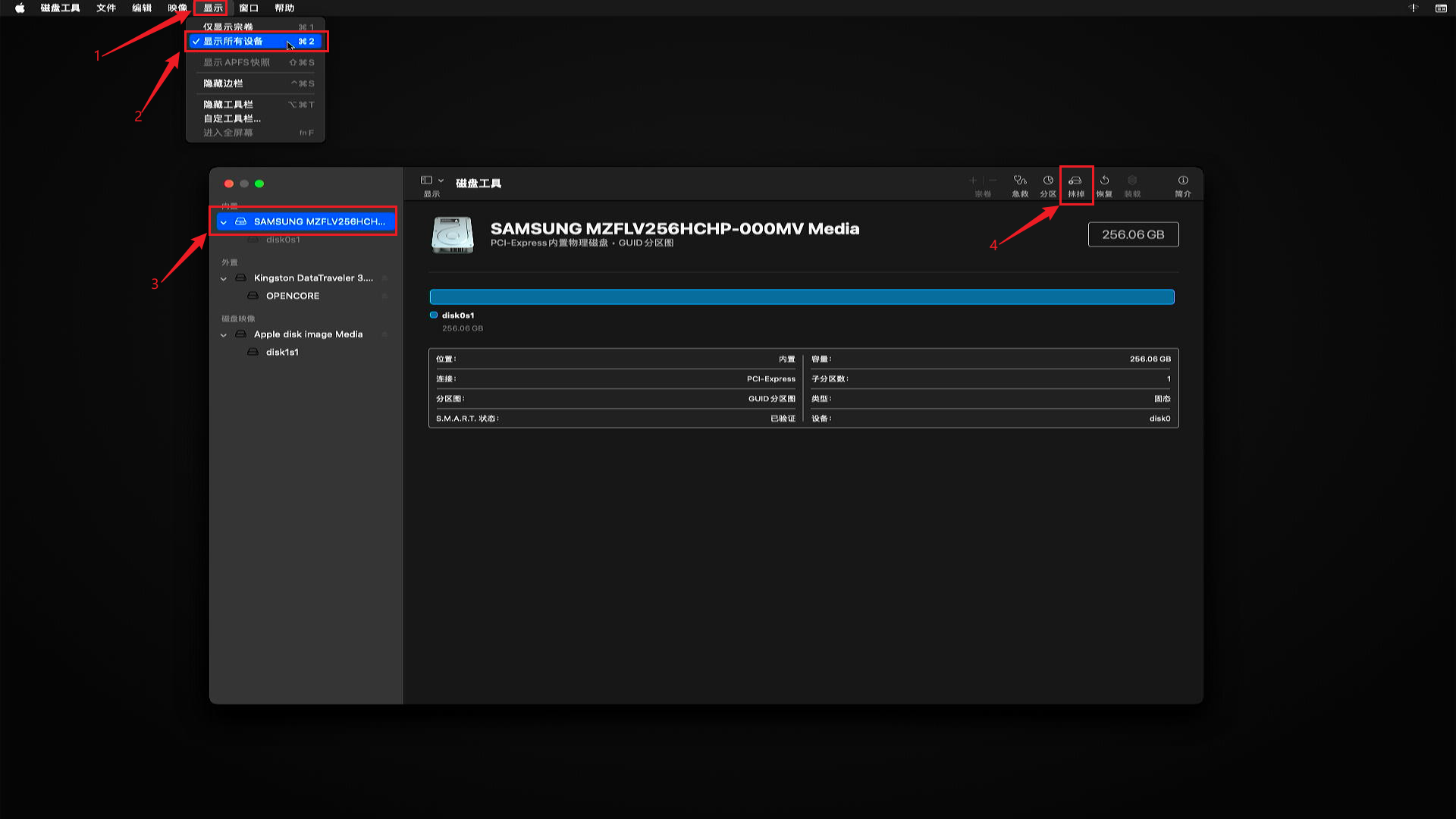Choose 进入全屏幕 from the menu

pos(256,133)
